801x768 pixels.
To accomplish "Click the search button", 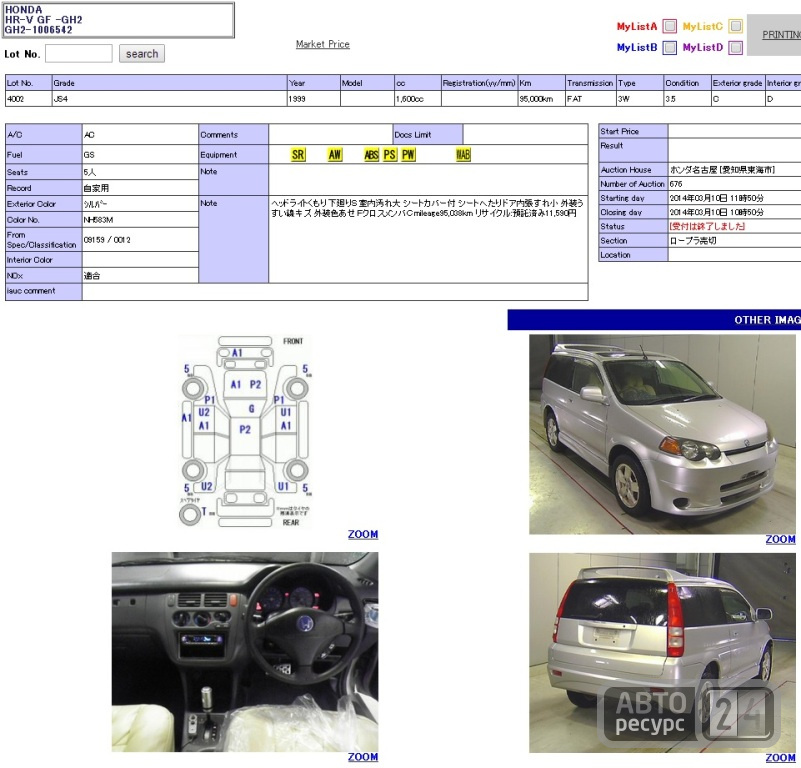I will click(x=142, y=54).
